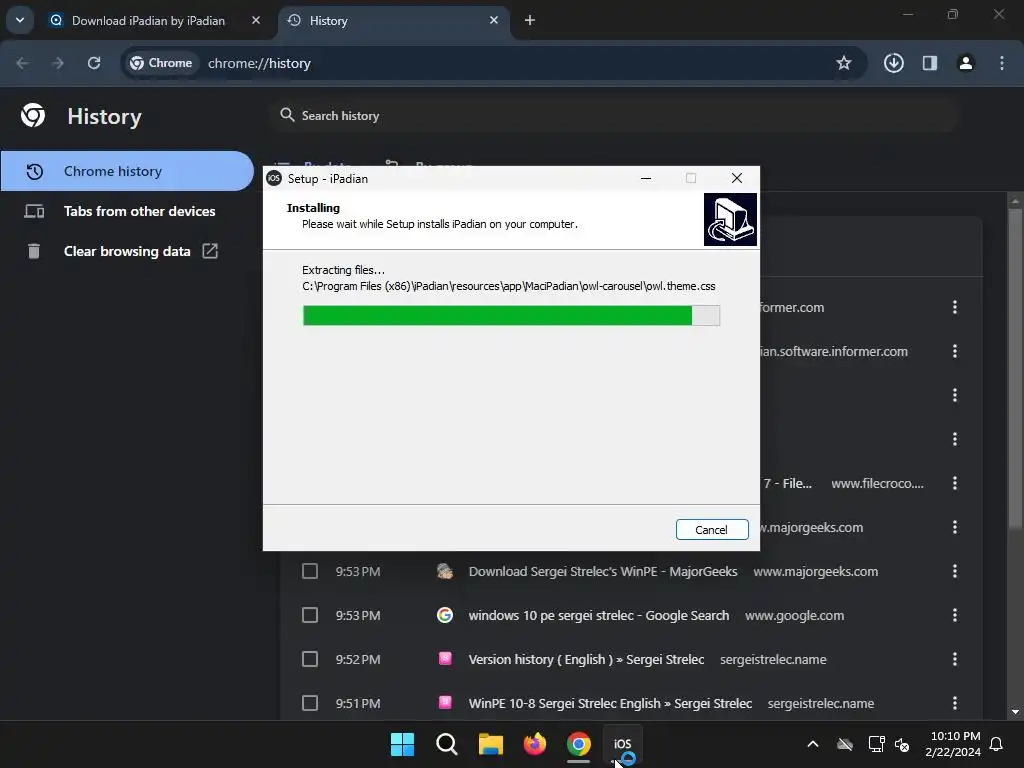The image size is (1024, 768).
Task: Click sergeistrelec.name domain at 9:51 PM
Action: (x=820, y=703)
